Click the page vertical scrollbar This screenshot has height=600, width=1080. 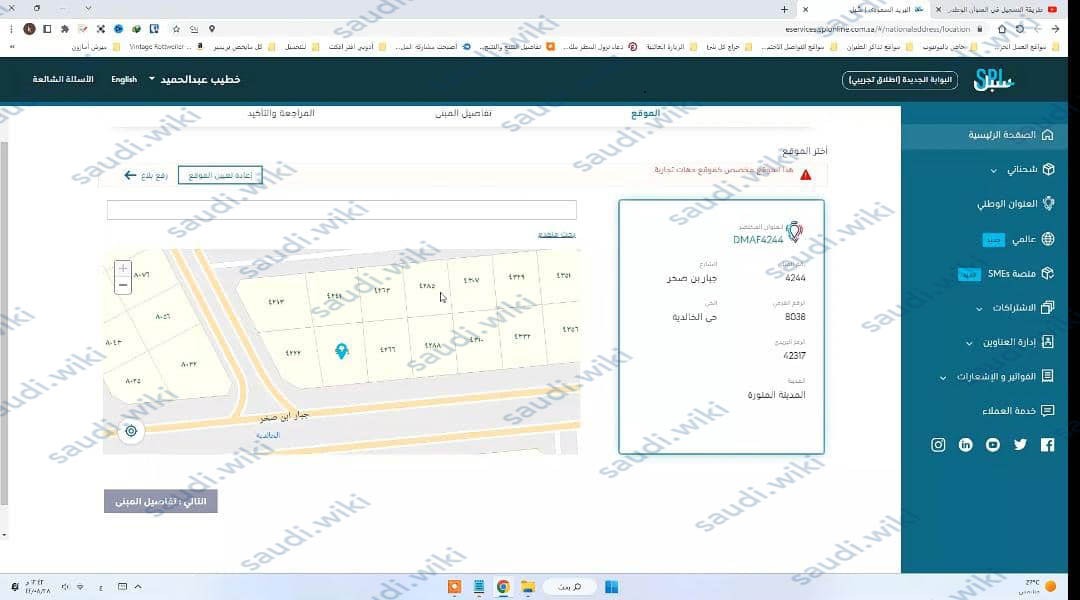click(4, 324)
